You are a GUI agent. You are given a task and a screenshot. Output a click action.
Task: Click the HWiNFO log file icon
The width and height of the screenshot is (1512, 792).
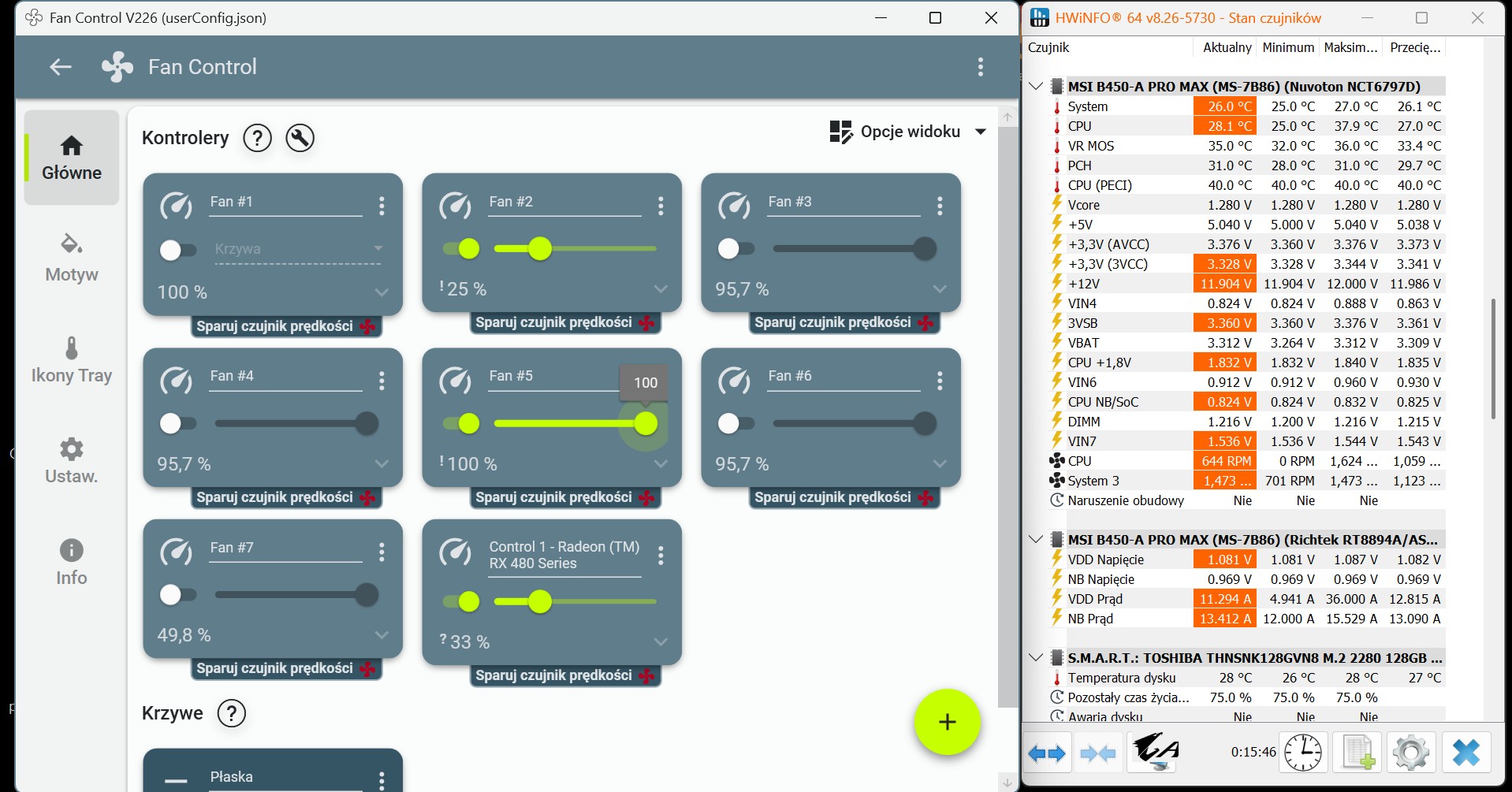(1357, 753)
